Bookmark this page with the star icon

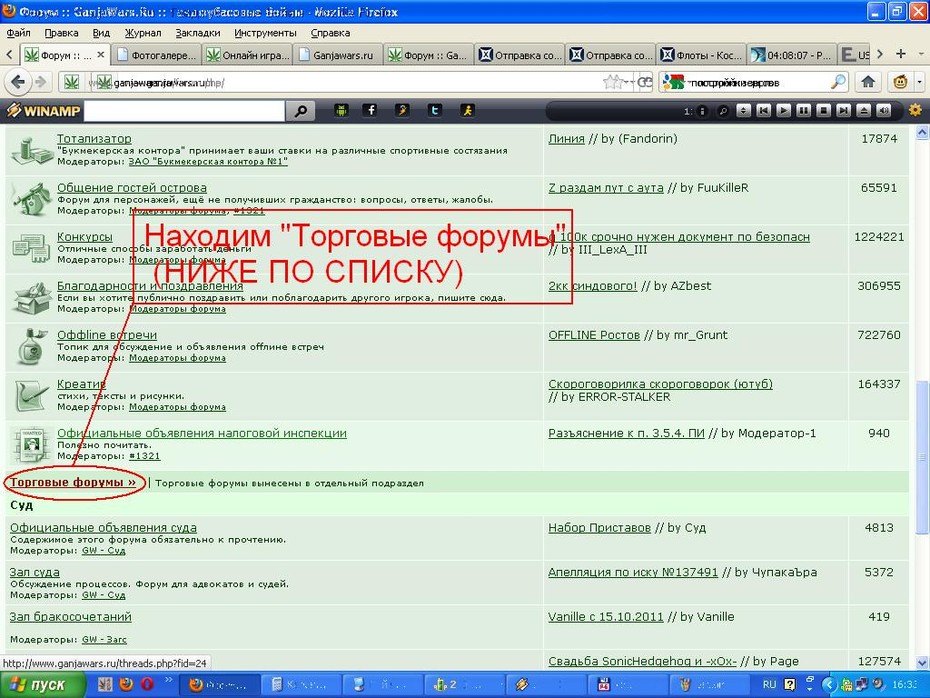pos(611,82)
